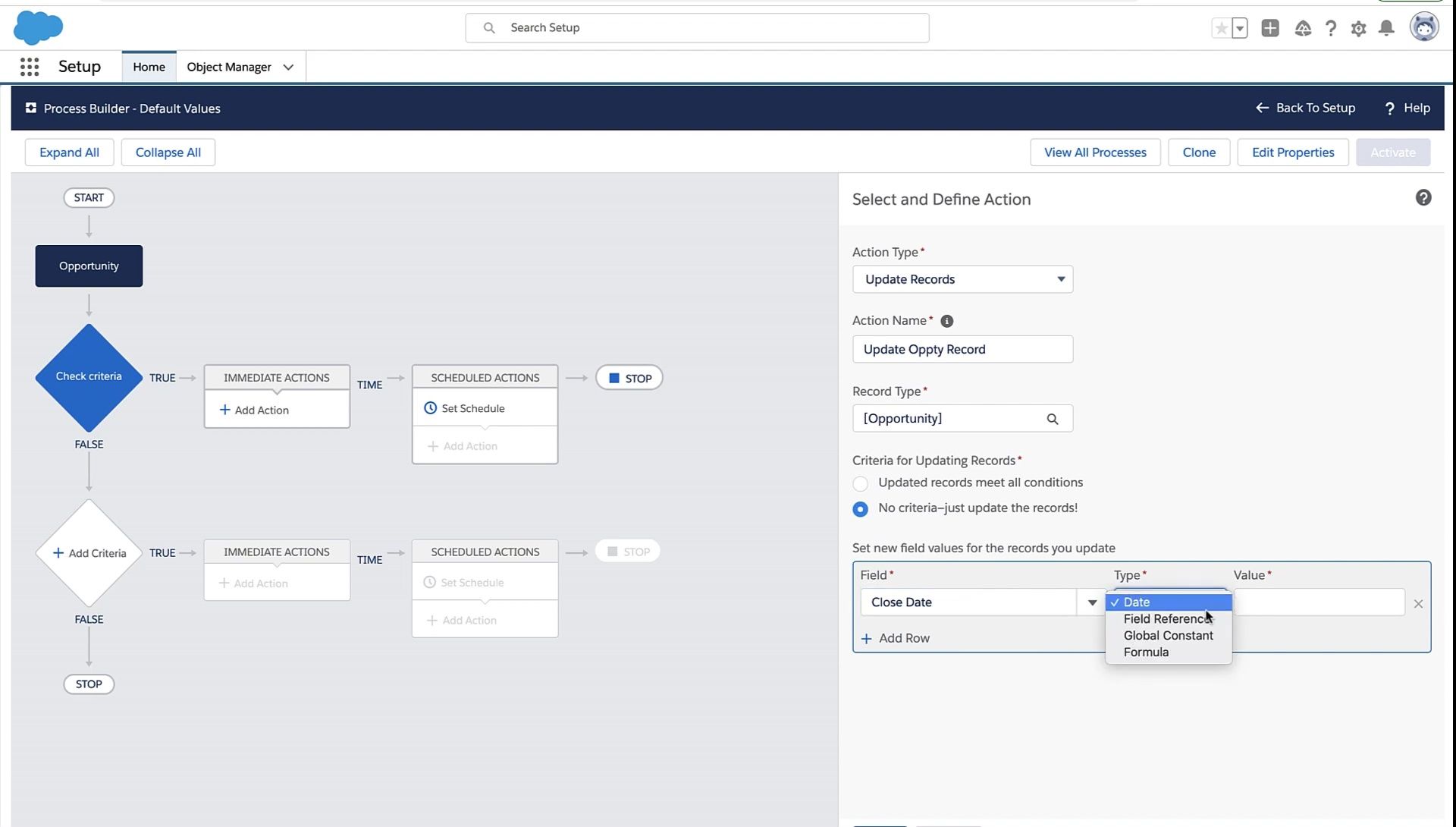Click the Check criteria diamond node
Viewport: 1456px width, 827px height.
[x=89, y=377]
